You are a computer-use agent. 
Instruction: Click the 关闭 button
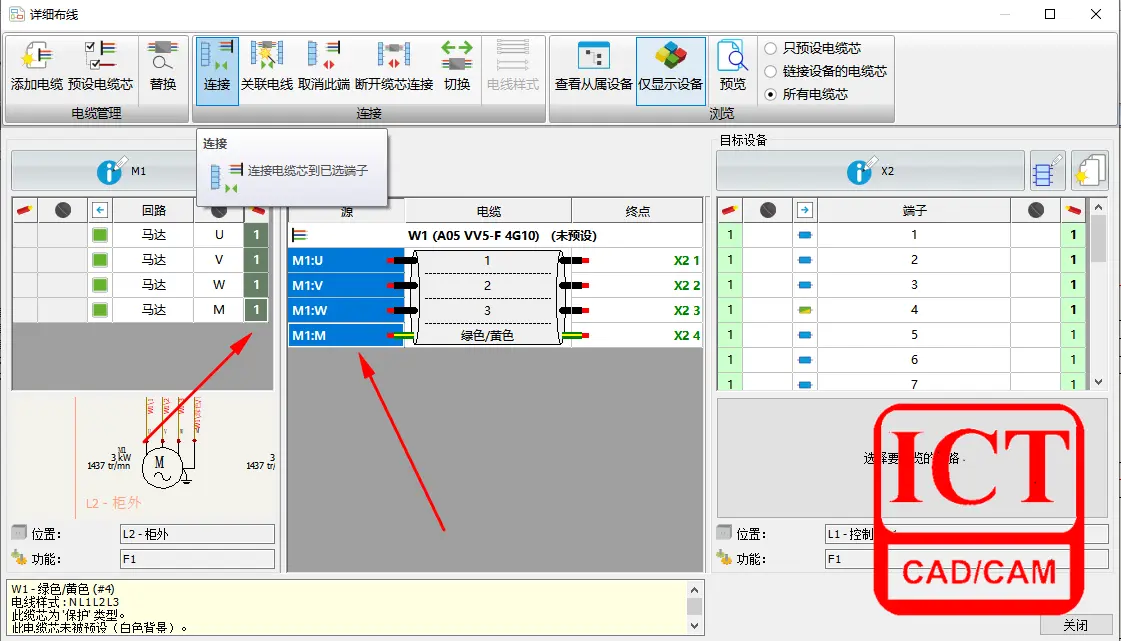(1075, 625)
